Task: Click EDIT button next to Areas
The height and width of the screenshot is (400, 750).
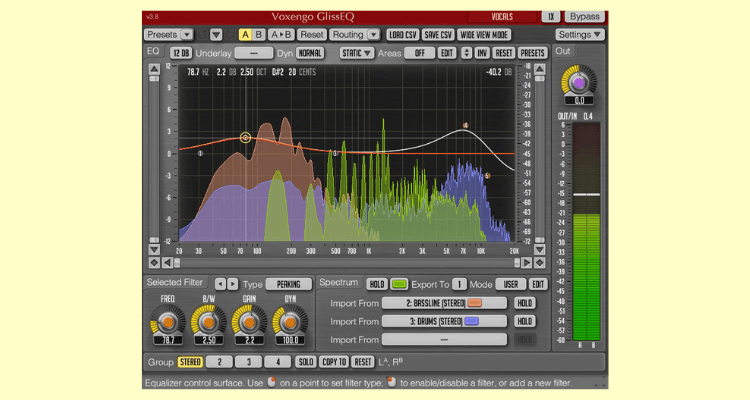Action: [447, 53]
